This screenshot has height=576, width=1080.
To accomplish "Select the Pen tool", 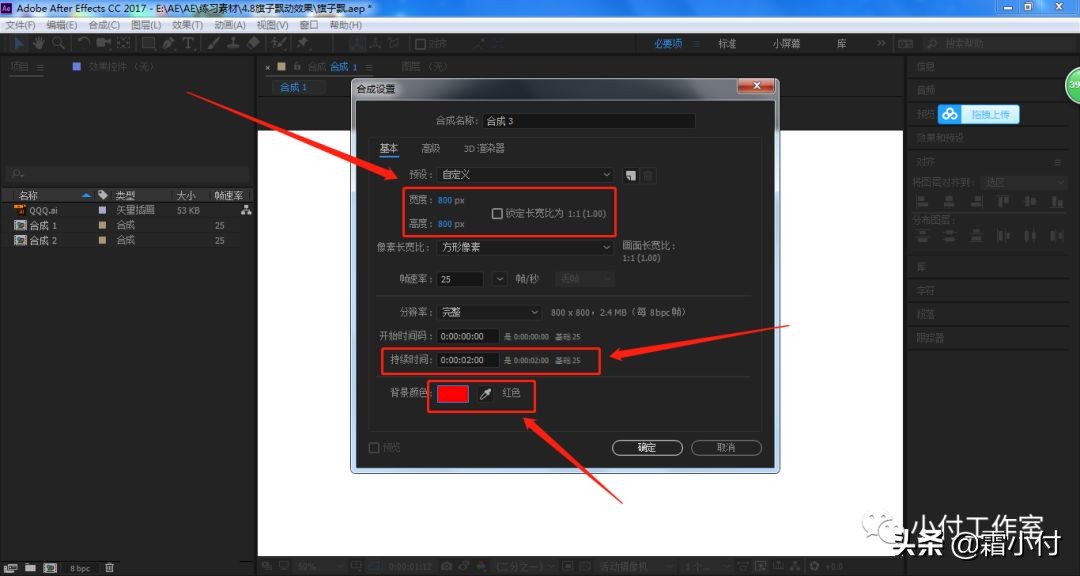I will click(x=167, y=43).
